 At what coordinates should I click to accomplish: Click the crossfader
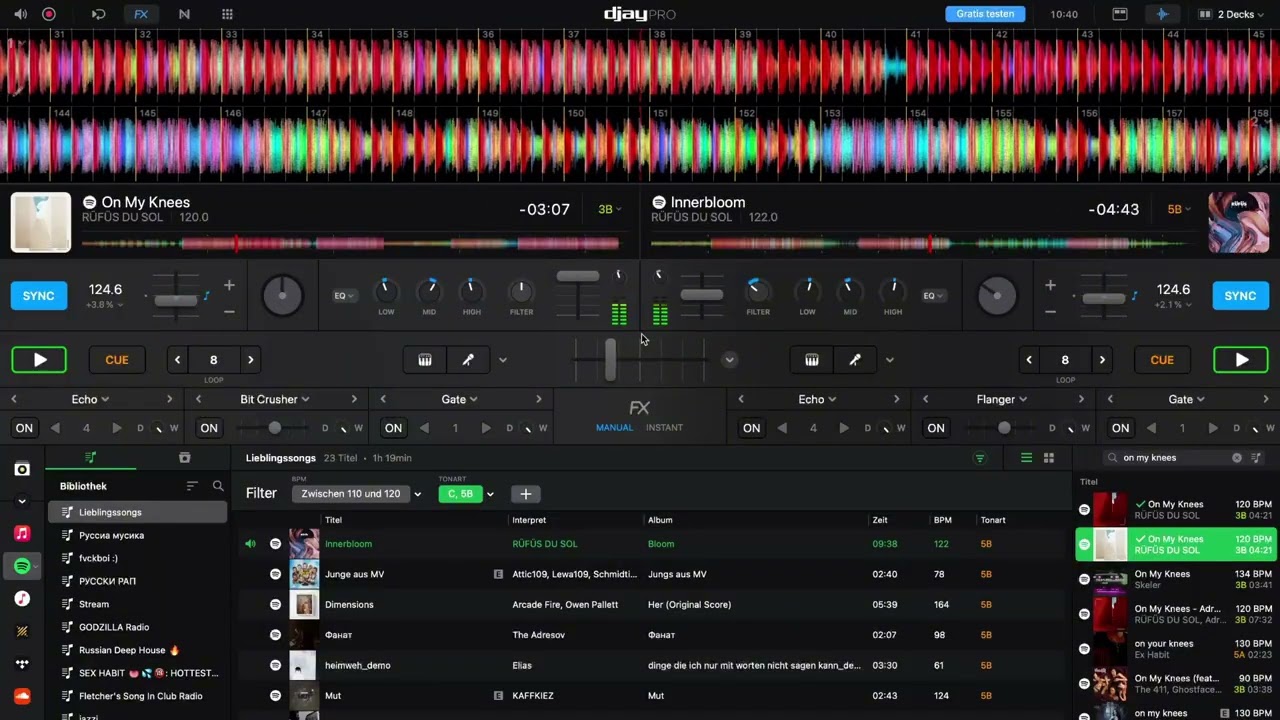point(610,360)
